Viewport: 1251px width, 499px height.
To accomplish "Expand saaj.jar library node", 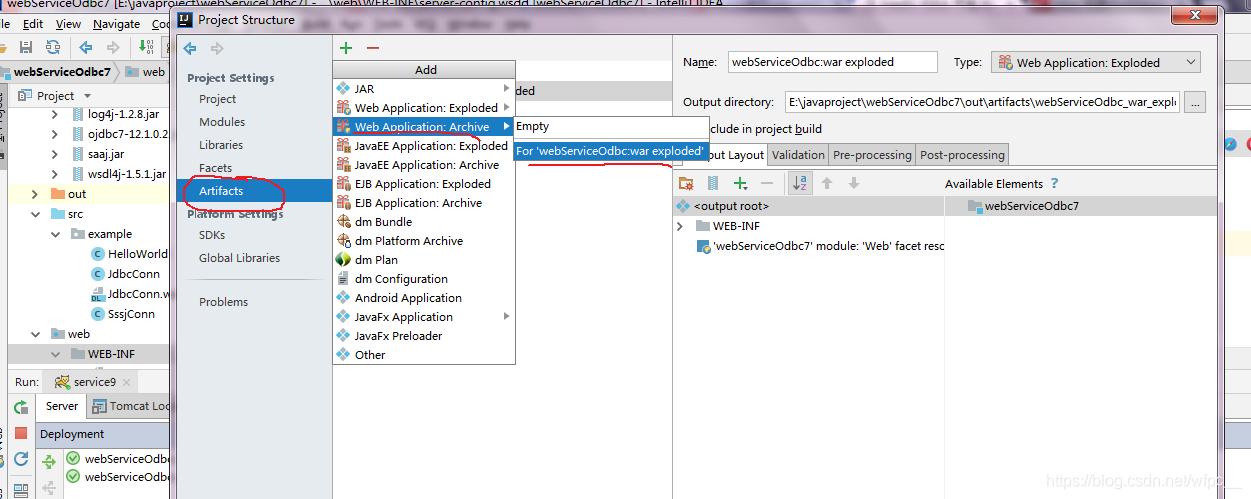I will click(56, 155).
